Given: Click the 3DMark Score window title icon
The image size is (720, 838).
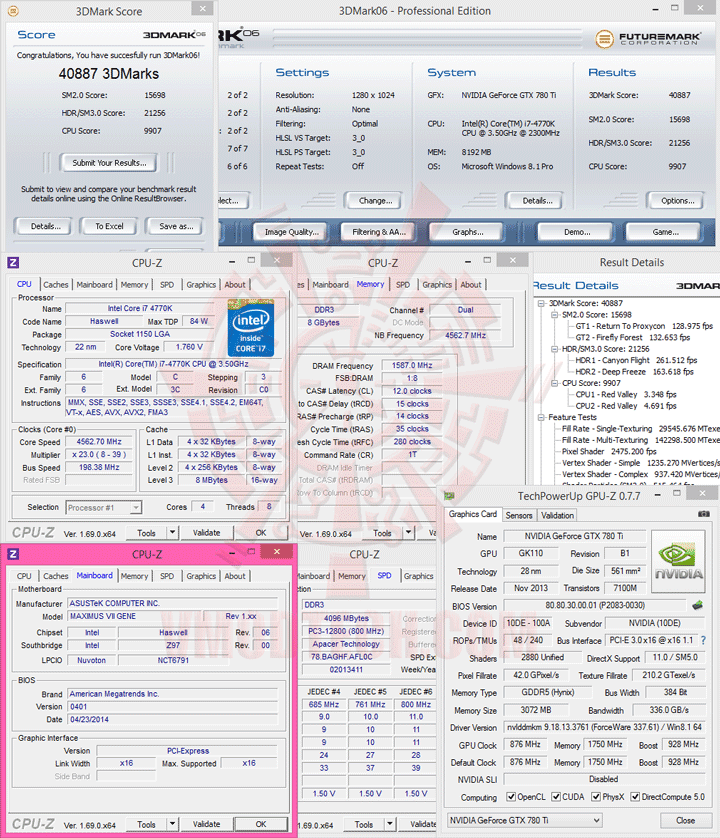Looking at the screenshot, I should click(13, 11).
